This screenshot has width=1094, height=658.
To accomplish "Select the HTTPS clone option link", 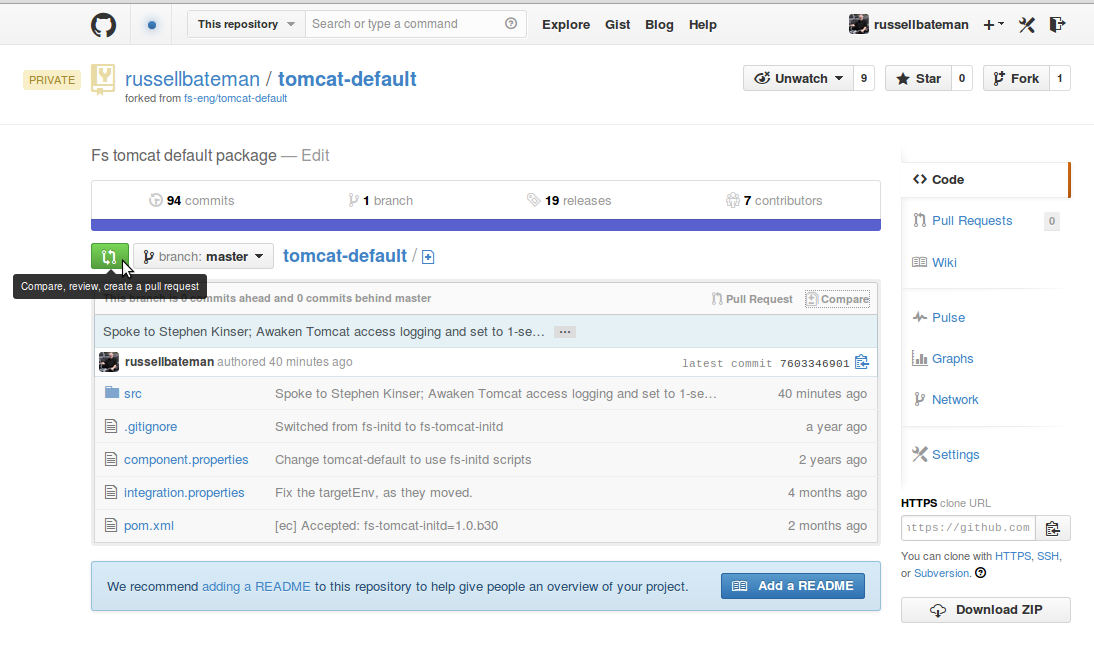I will pos(1013,556).
